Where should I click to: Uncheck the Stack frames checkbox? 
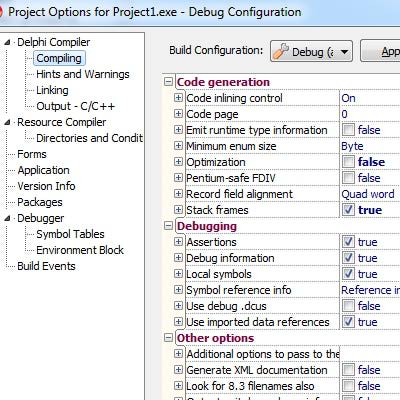click(x=348, y=210)
